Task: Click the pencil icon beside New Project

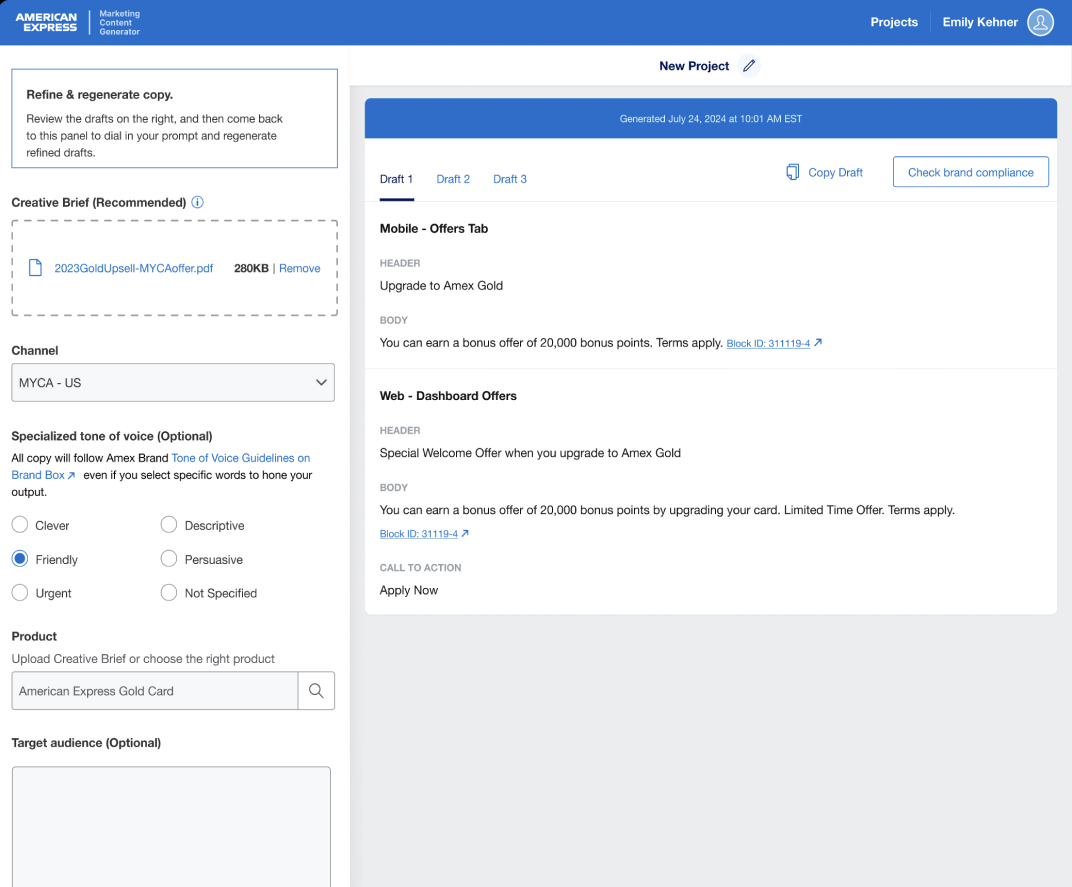Action: (749, 66)
